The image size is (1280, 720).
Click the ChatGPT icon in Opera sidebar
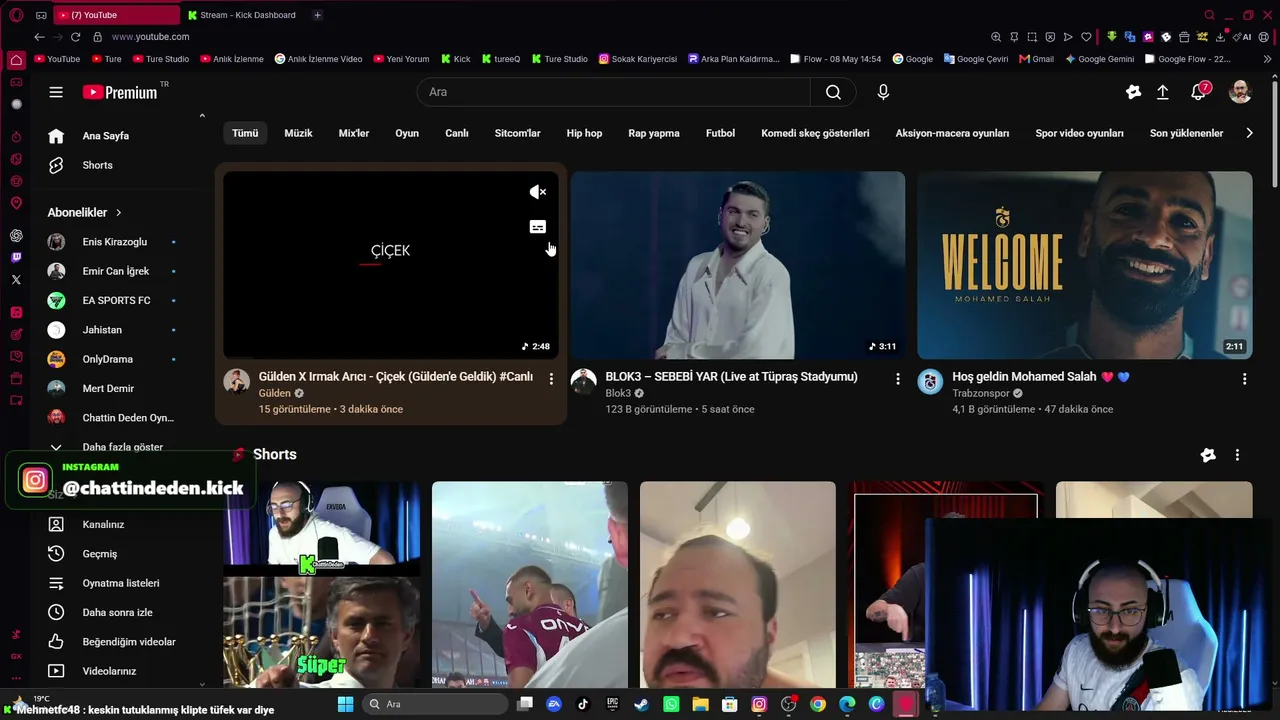[x=16, y=236]
